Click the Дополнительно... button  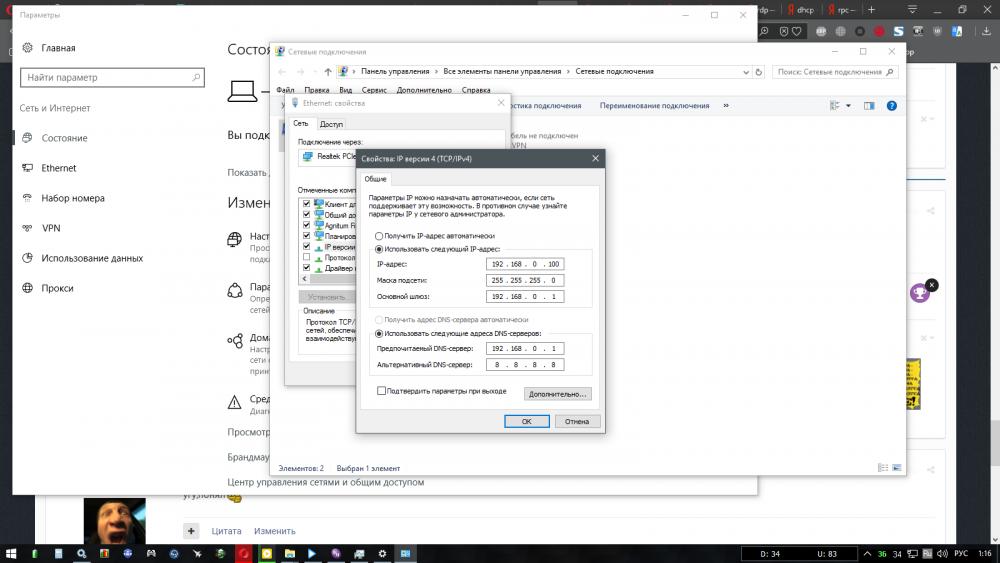point(557,394)
